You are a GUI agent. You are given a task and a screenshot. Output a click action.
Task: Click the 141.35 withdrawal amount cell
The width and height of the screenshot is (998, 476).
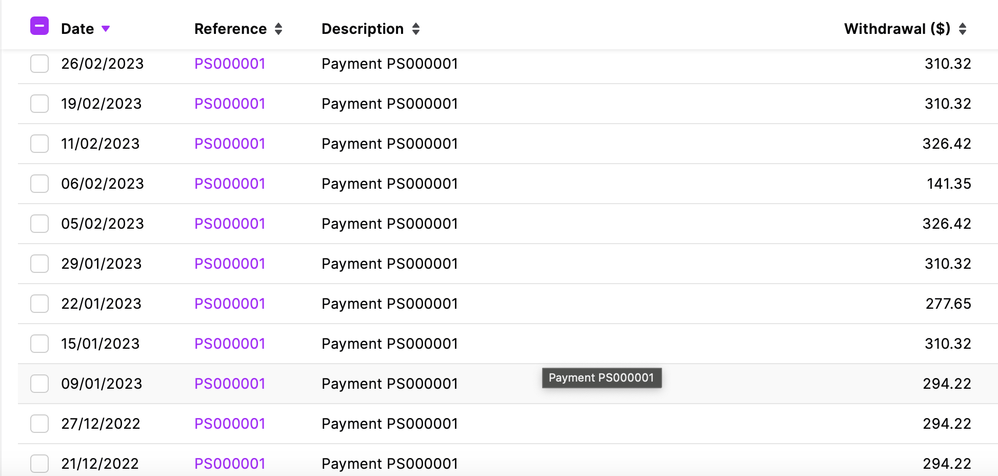(949, 184)
